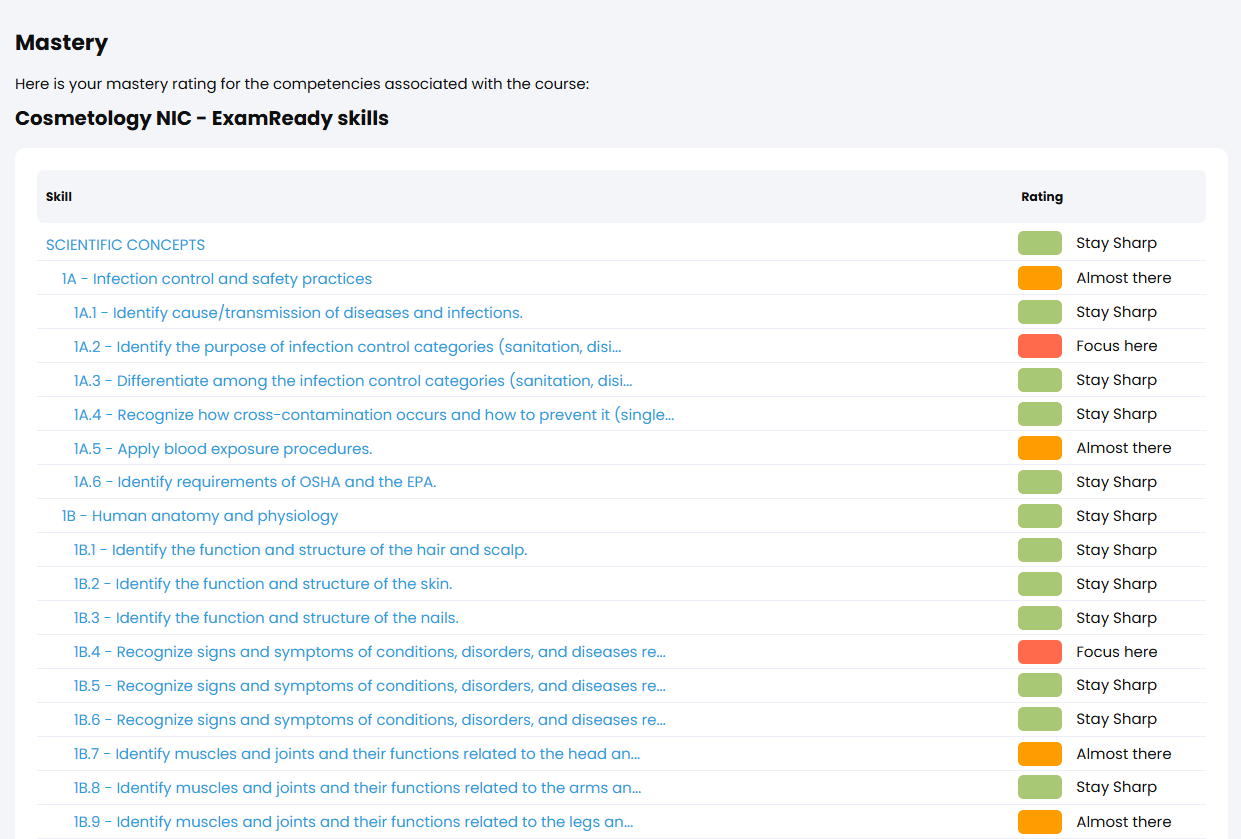This screenshot has width=1241, height=839.
Task: Click "Stay Sharp" in the 1A.1 row
Action: point(1116,312)
